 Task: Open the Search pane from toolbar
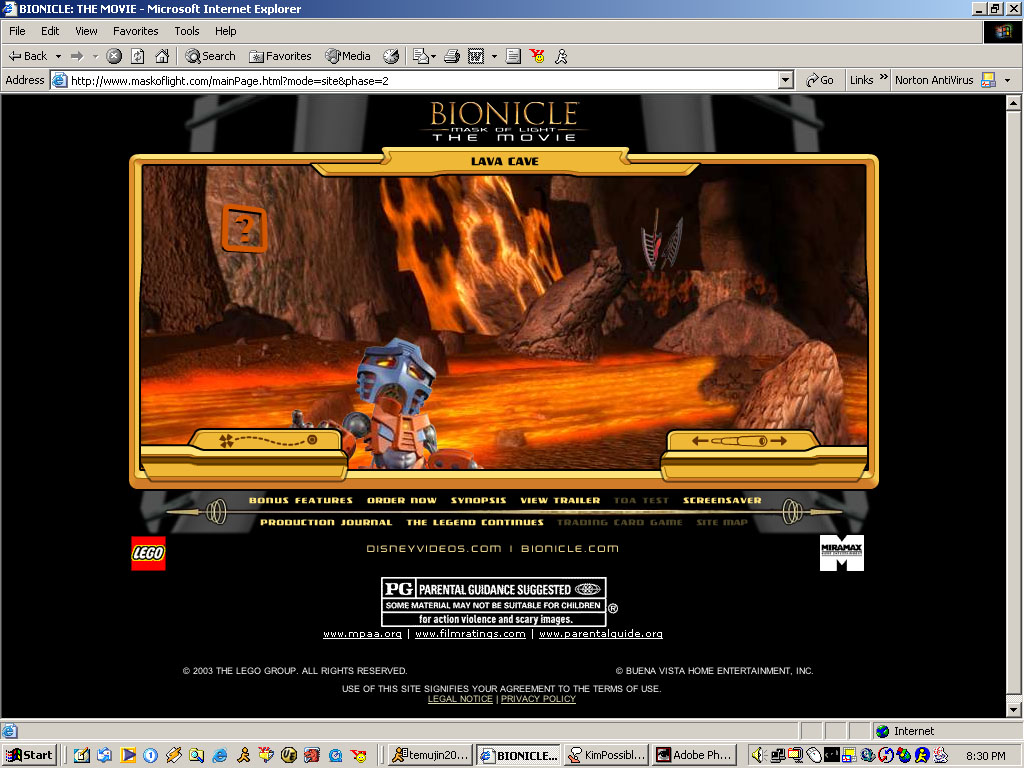click(210, 56)
